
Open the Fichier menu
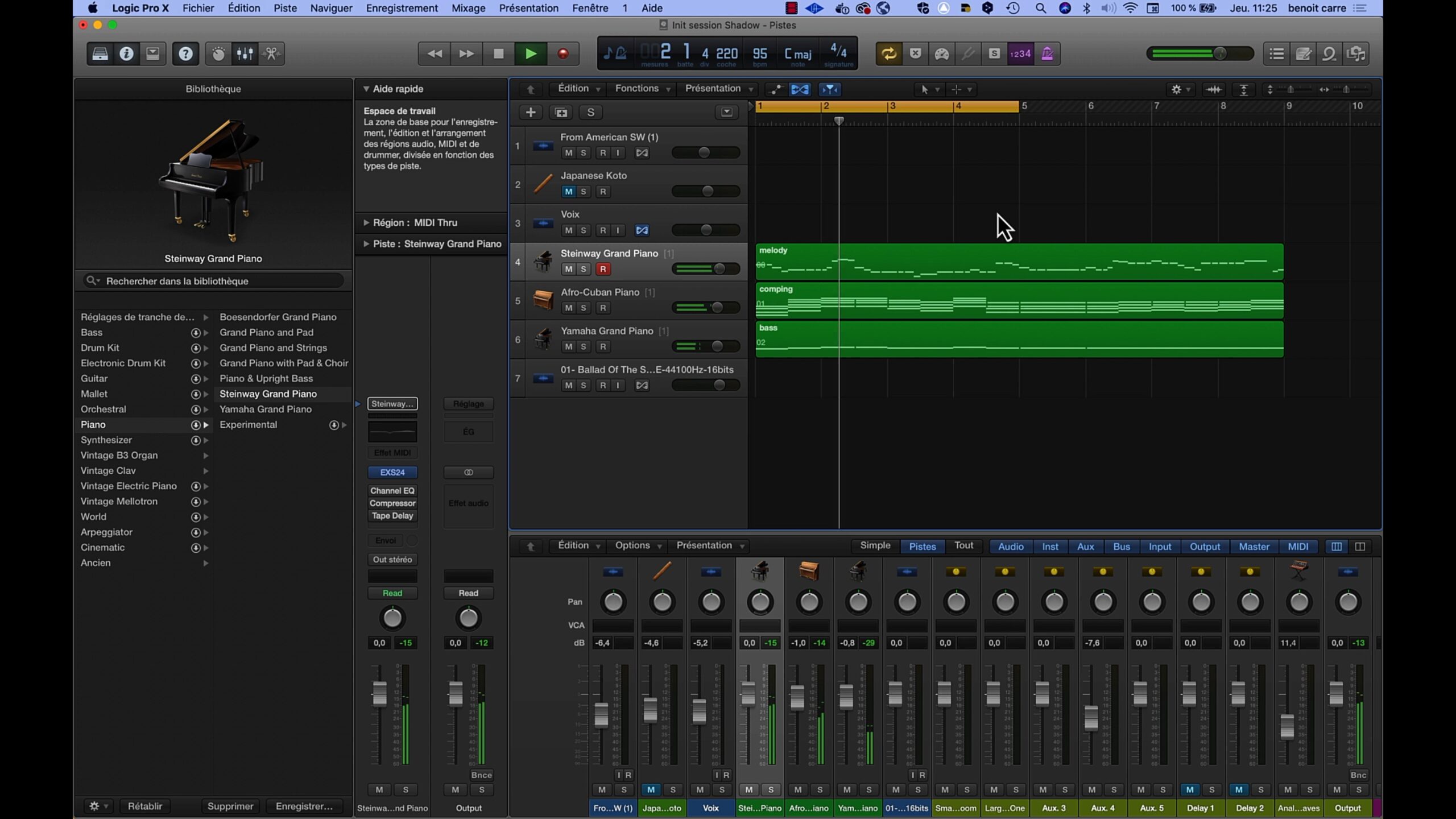click(198, 8)
